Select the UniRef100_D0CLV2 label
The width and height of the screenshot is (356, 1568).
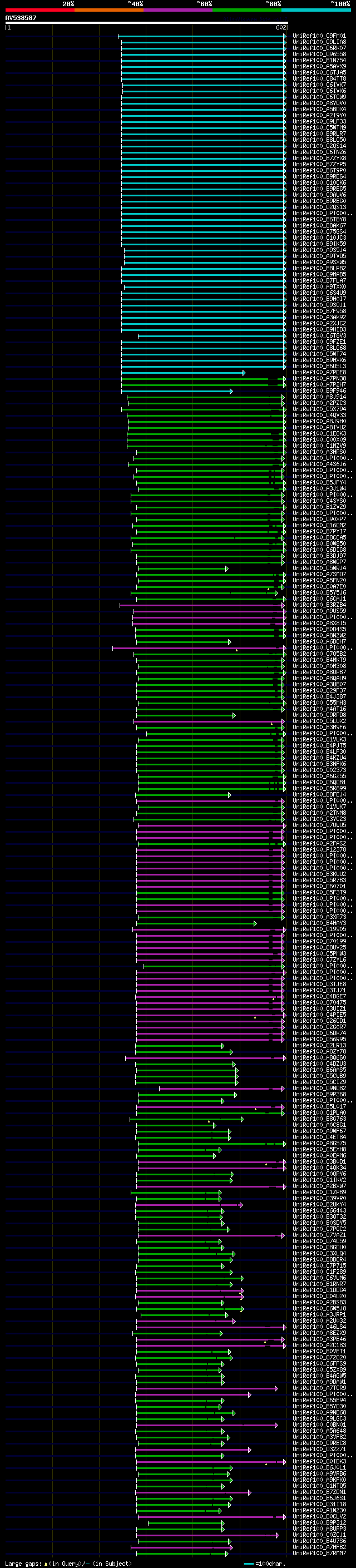coord(319,1516)
